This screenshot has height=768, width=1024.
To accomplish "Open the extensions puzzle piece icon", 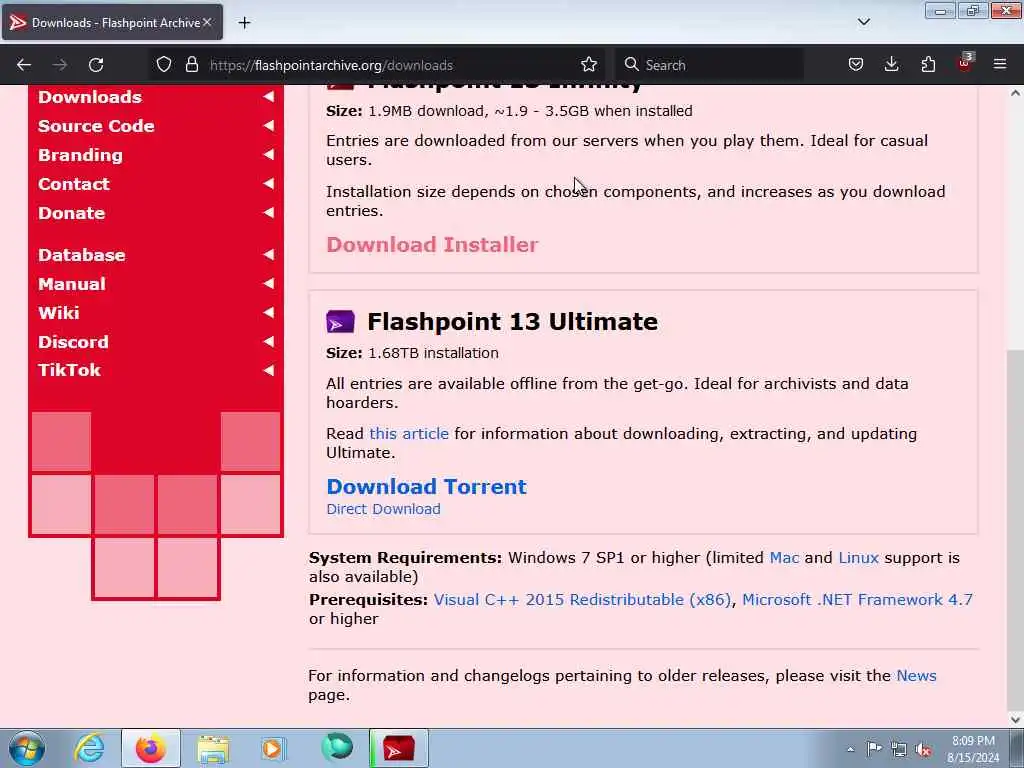I will click(928, 65).
